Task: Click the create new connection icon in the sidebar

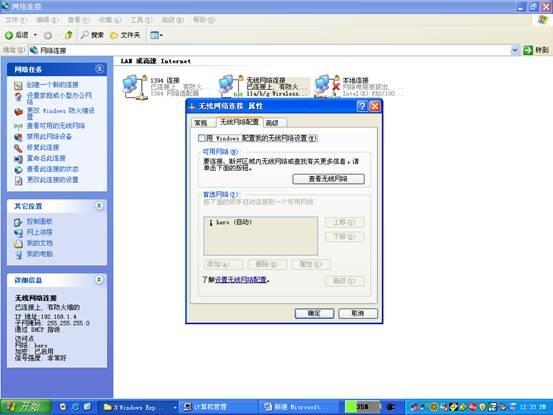Action: (x=18, y=85)
